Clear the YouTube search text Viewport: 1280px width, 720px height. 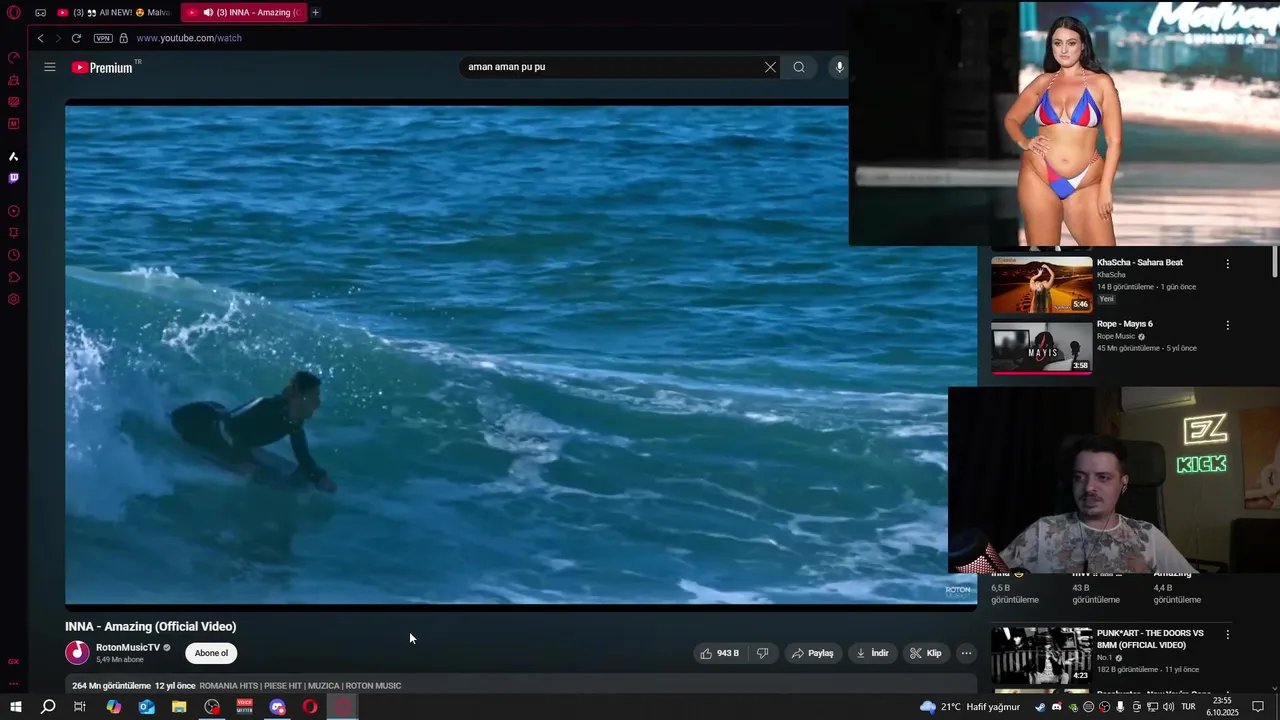tap(770, 67)
